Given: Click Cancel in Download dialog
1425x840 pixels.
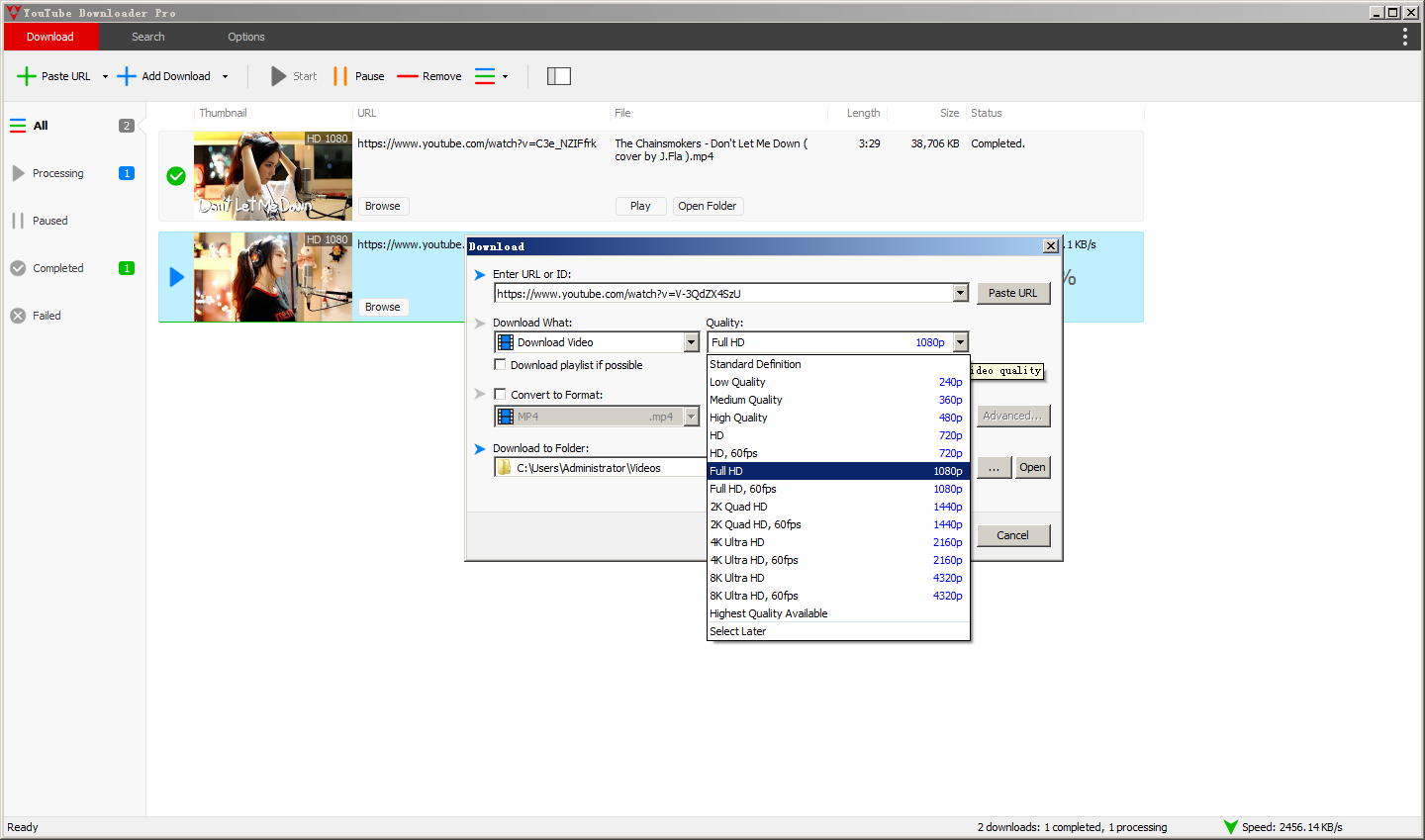Looking at the screenshot, I should (1013, 535).
